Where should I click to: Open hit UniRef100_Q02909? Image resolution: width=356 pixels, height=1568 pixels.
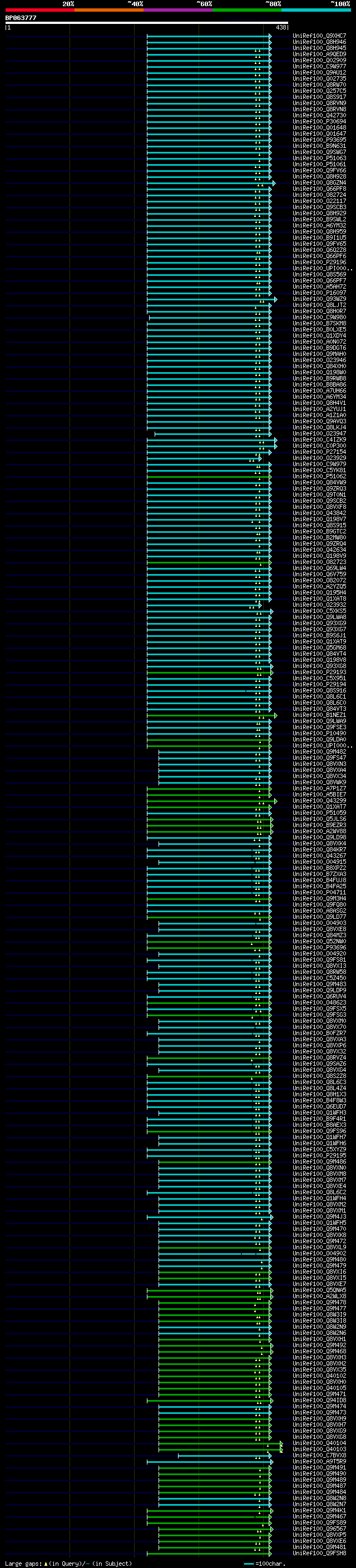[319, 60]
